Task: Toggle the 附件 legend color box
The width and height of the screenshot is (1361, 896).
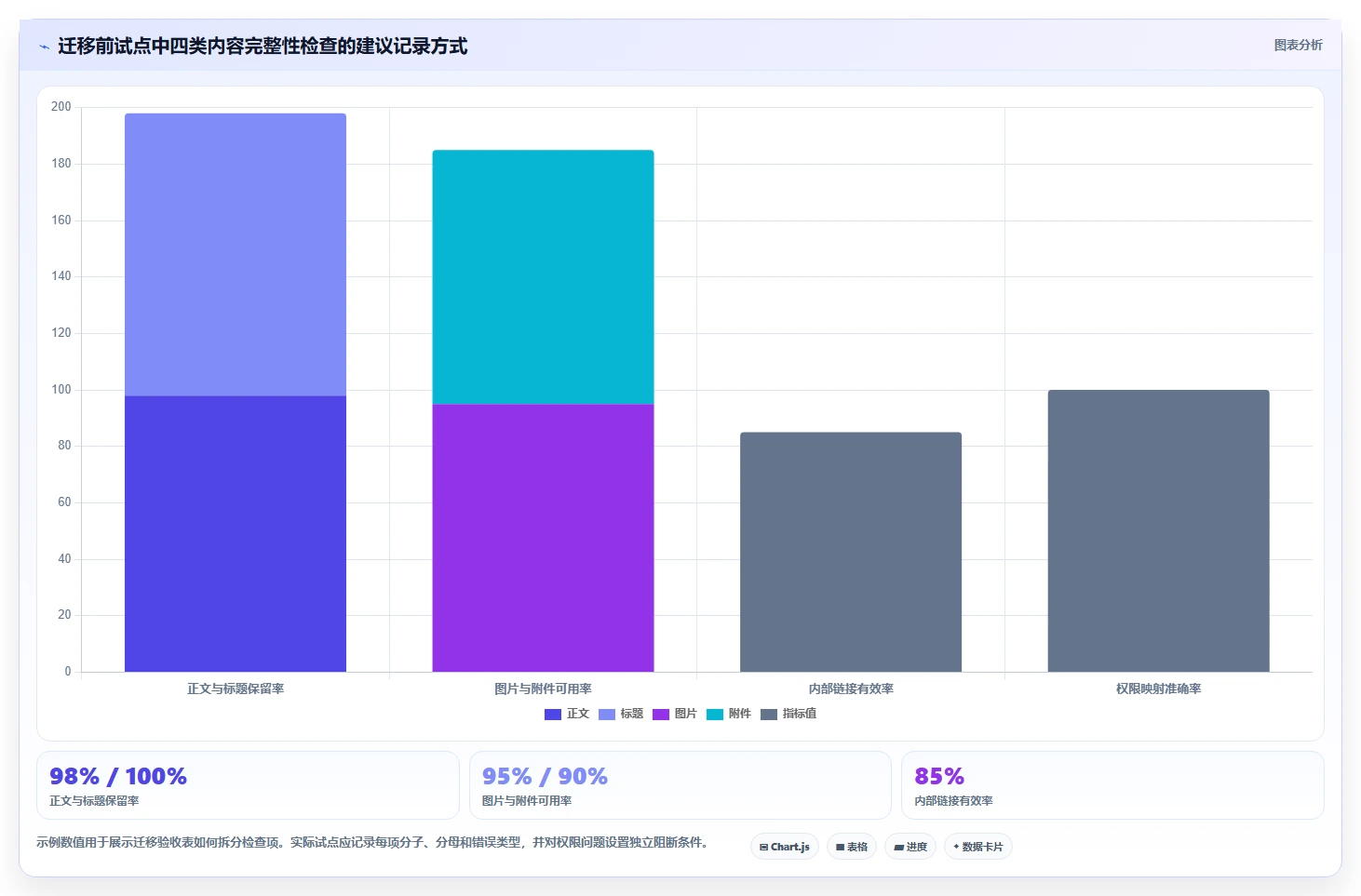Action: coord(715,715)
